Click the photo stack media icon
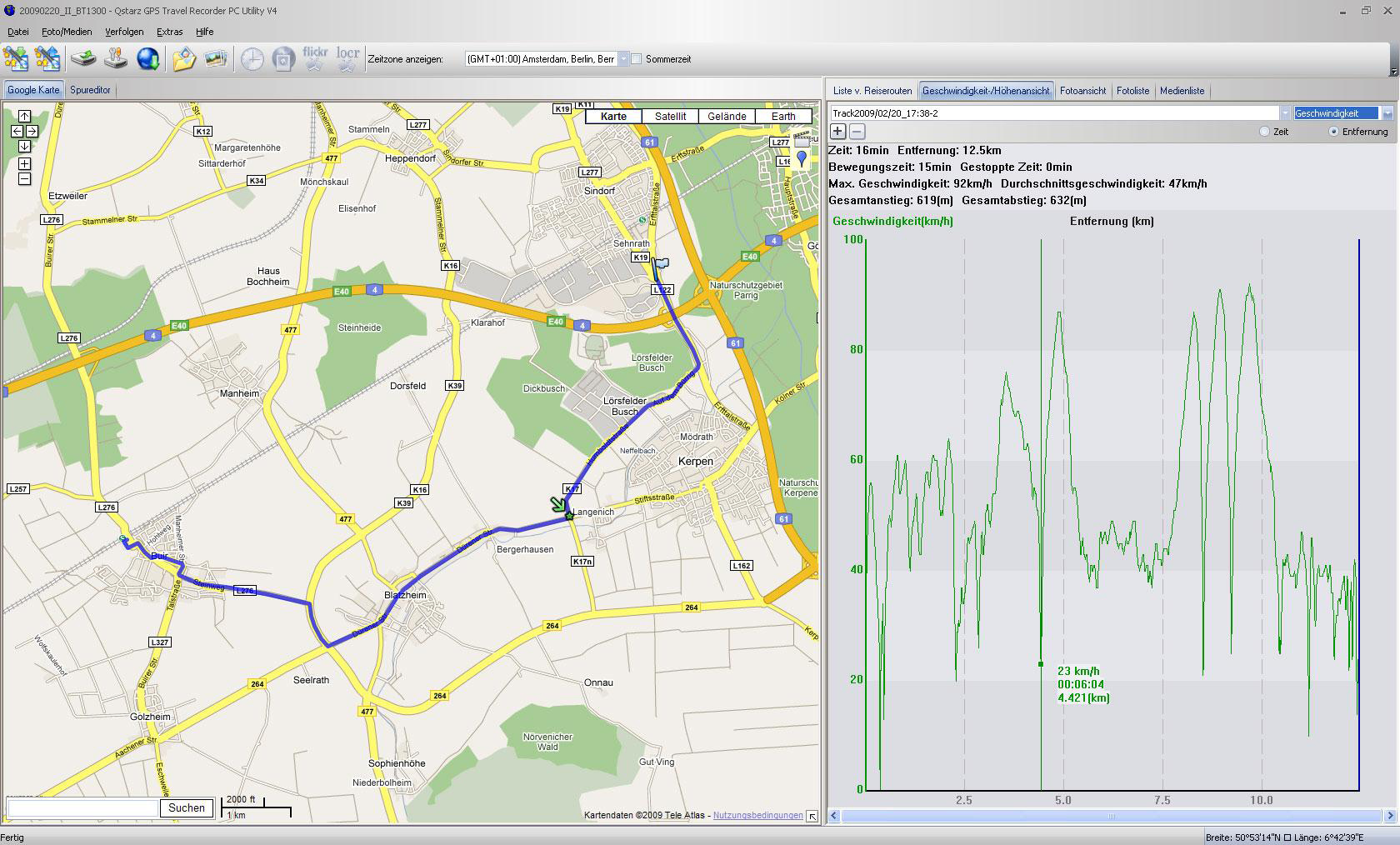Screen dimensions: 1400x845 [x=216, y=59]
